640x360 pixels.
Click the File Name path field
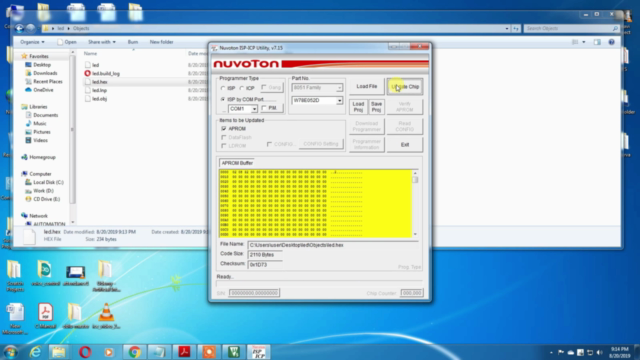tap(333, 245)
